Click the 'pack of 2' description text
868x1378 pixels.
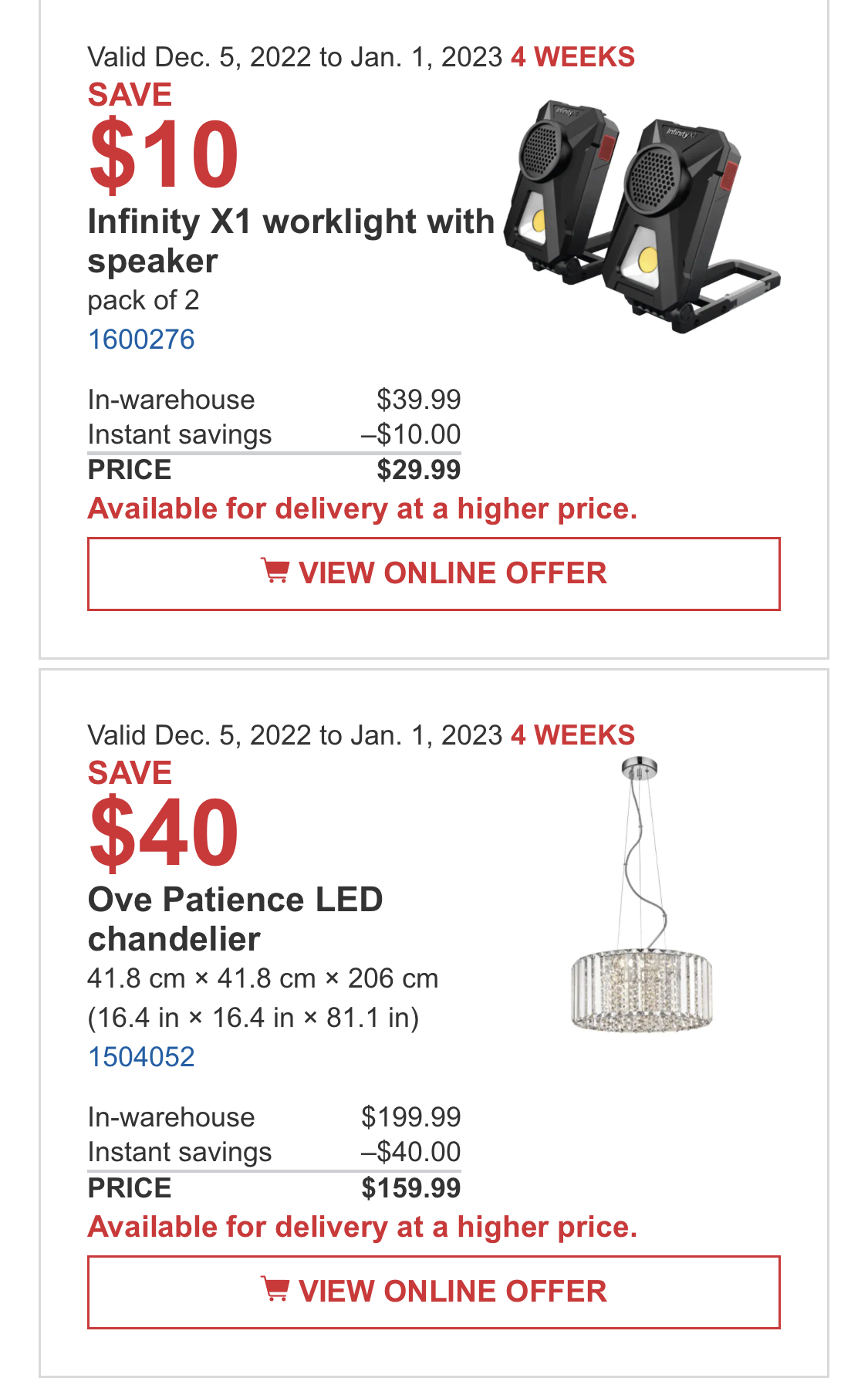coord(144,300)
